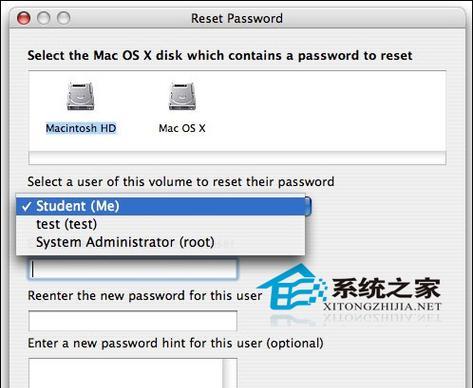Image resolution: width=473 pixels, height=388 pixels.
Task: Click the Mac OS X disk label
Action: click(182, 128)
